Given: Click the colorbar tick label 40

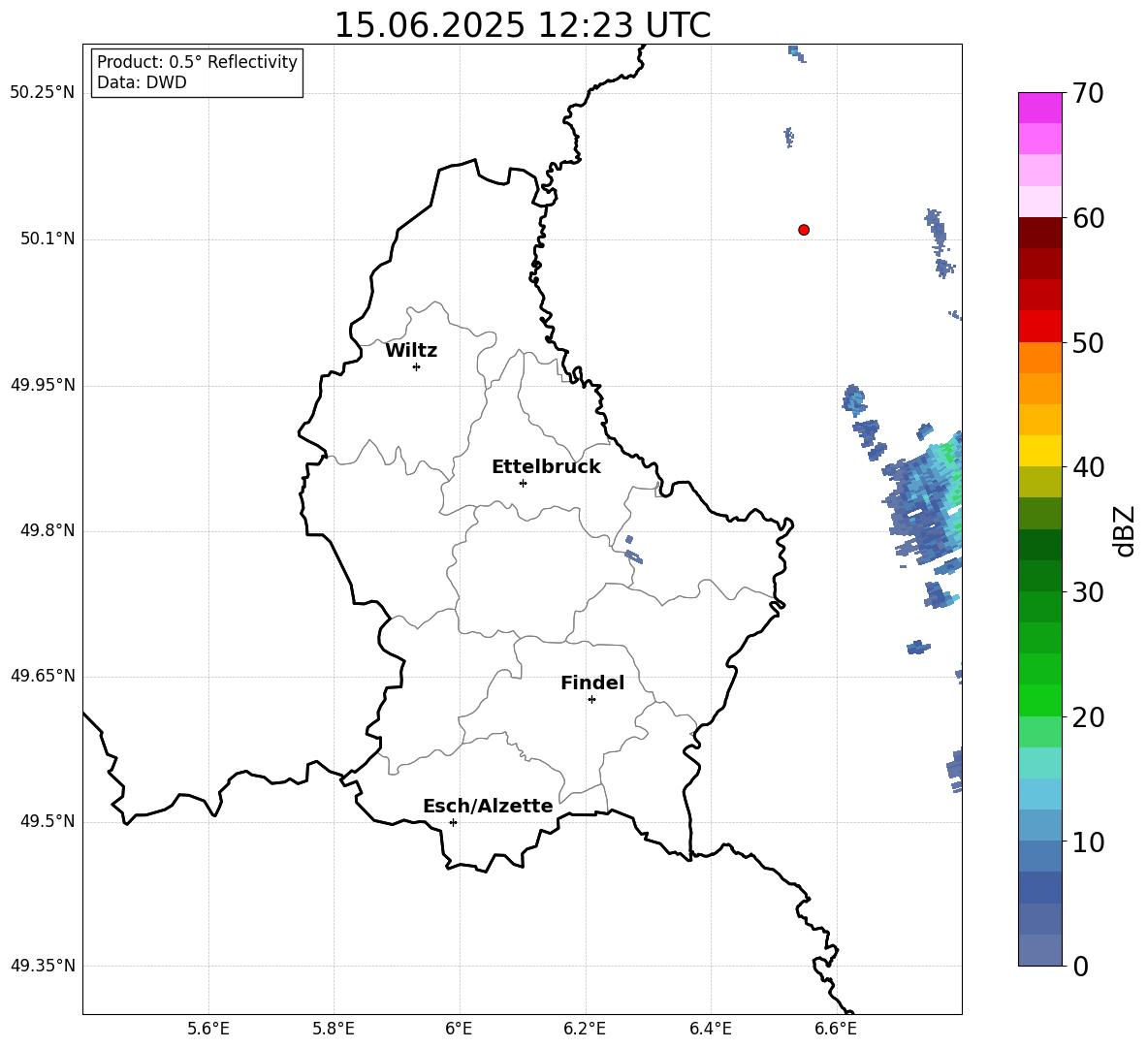Looking at the screenshot, I should tap(1087, 467).
